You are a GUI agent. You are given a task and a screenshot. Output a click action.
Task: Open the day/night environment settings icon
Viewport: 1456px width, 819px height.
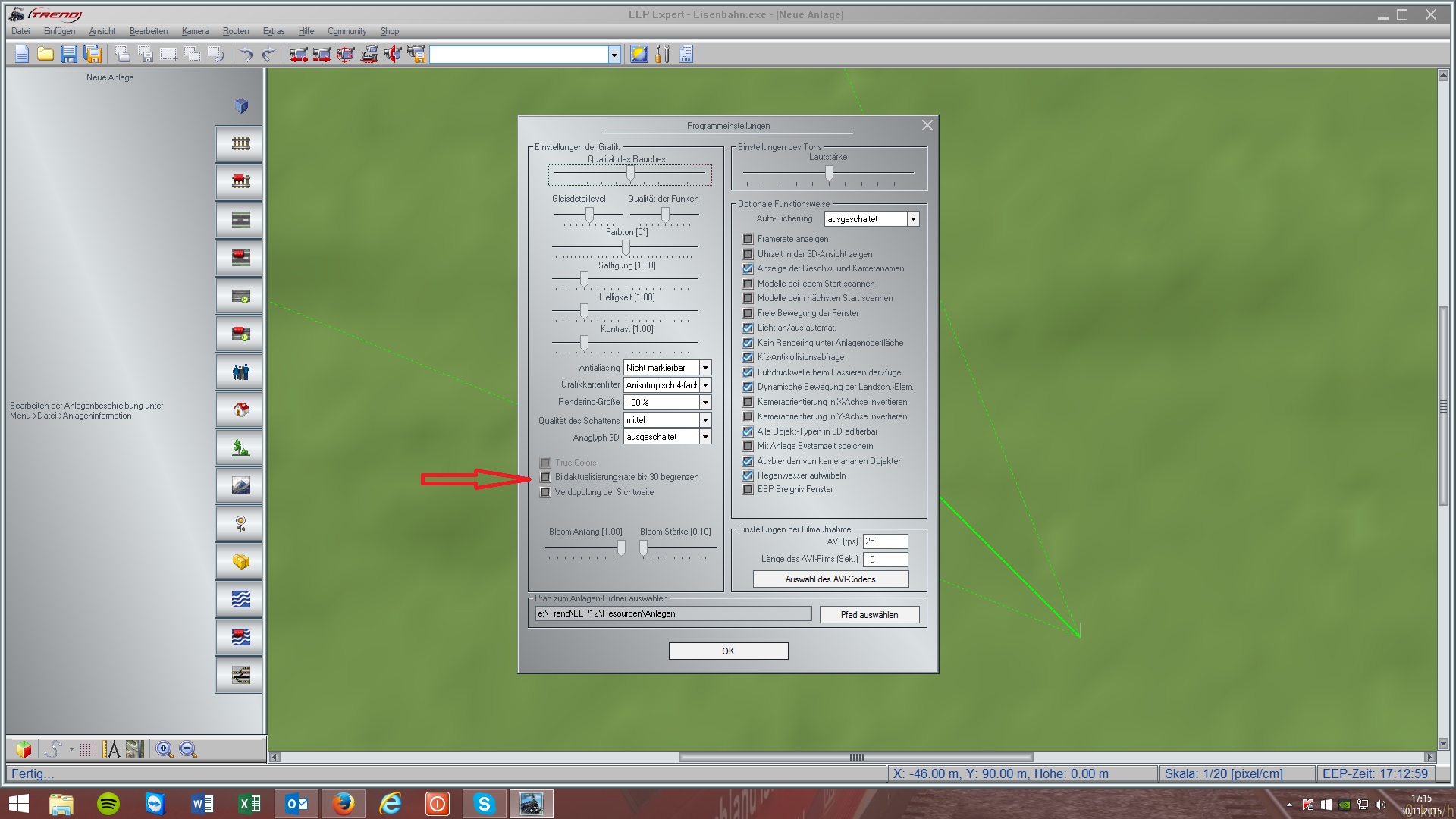pyautogui.click(x=639, y=54)
